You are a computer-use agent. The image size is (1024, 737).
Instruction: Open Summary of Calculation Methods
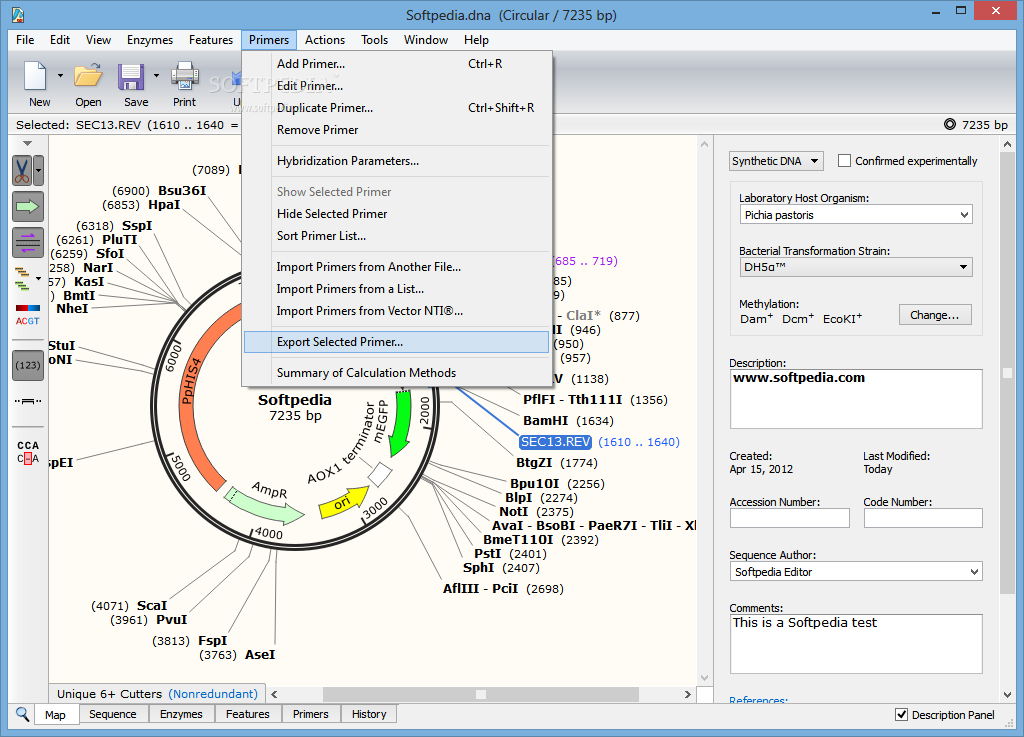point(397,373)
